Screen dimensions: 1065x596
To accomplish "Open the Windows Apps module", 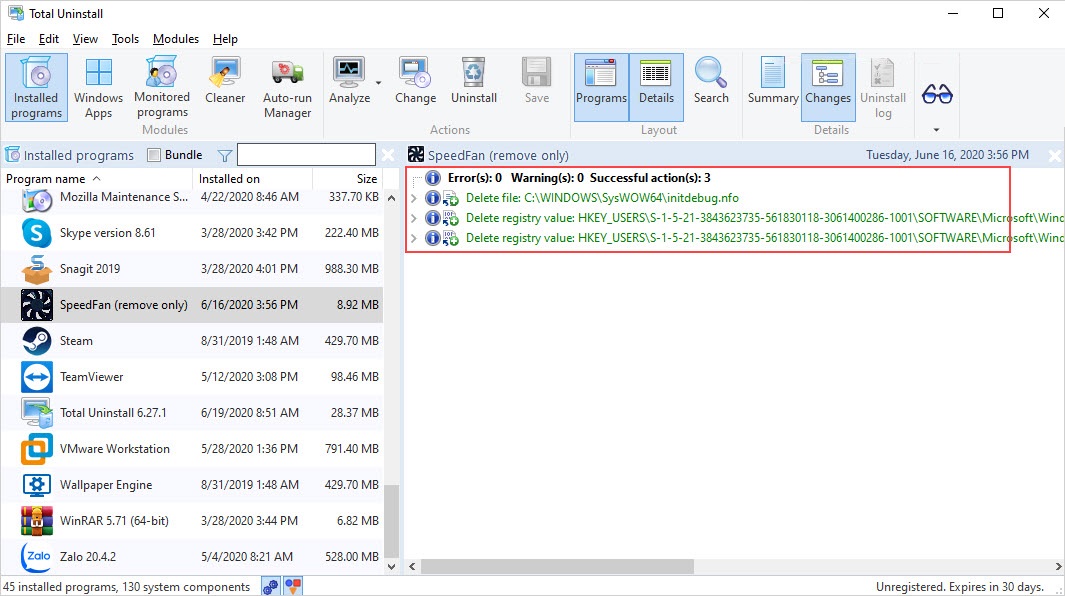I will pos(98,87).
